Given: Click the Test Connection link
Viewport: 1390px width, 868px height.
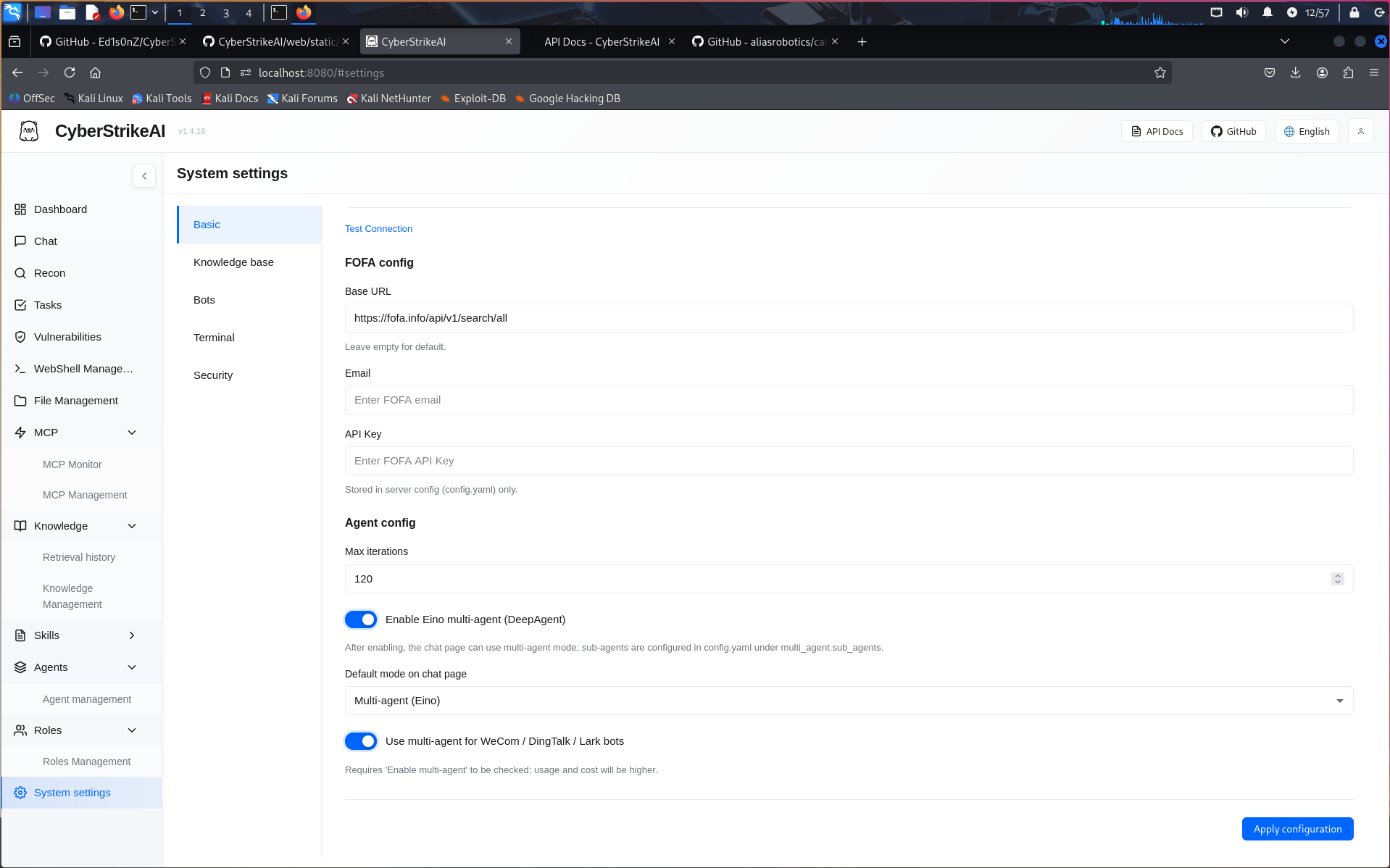Looking at the screenshot, I should [x=378, y=229].
